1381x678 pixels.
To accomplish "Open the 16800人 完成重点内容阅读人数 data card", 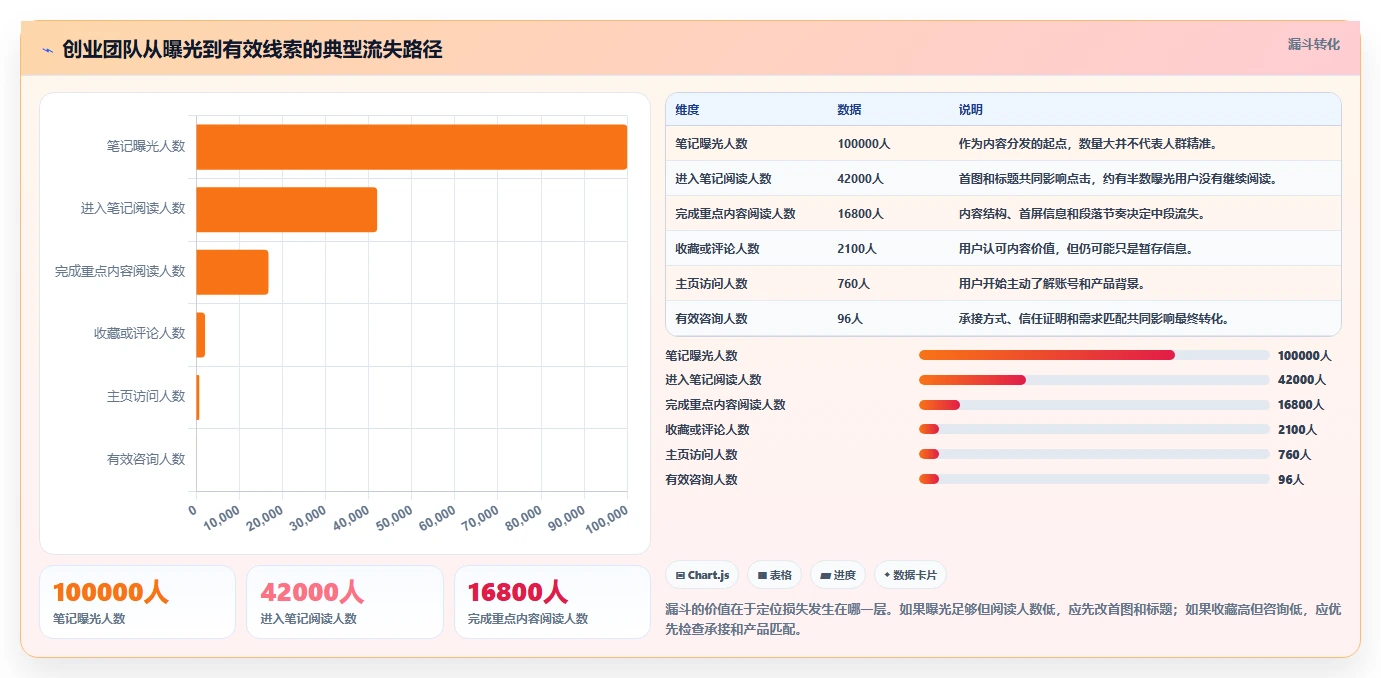I will coord(552,602).
